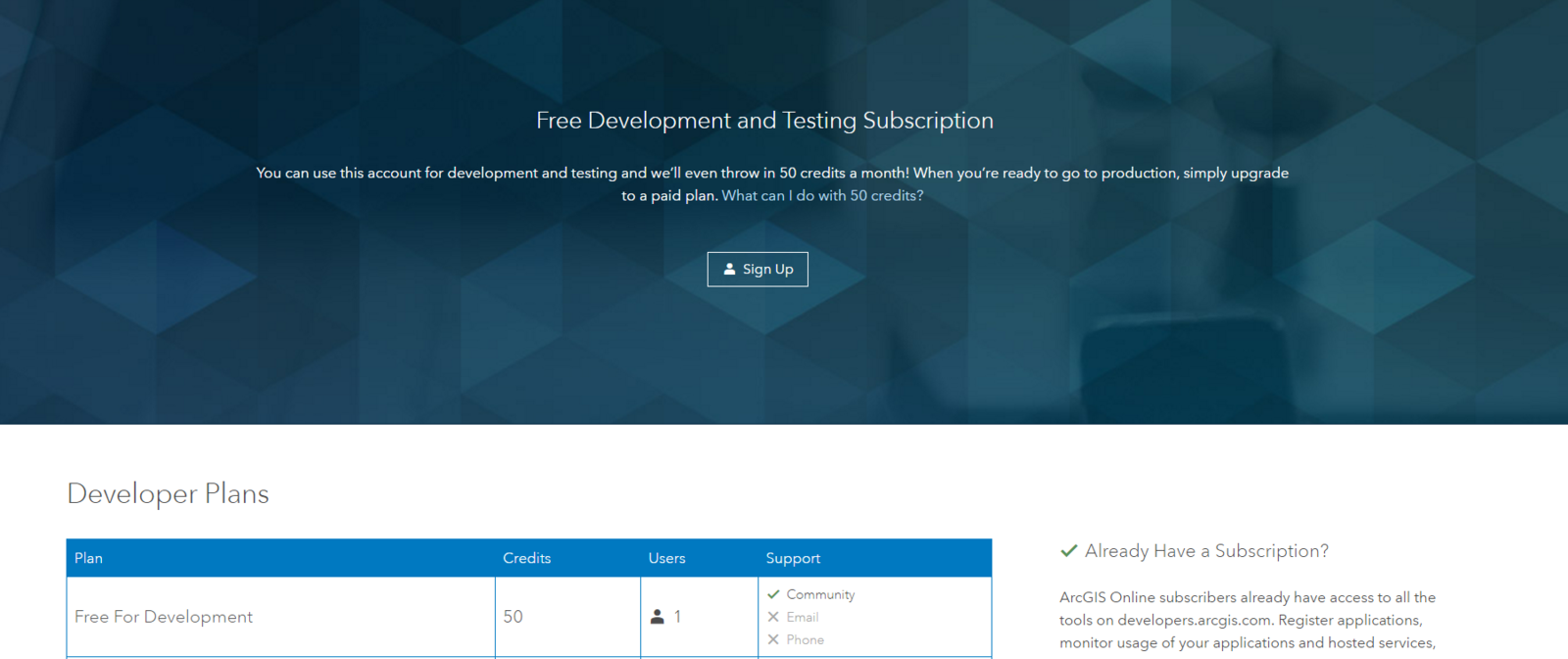Click the credits value 50 in table
Image resolution: width=1568 pixels, height=659 pixels.
pos(513,617)
